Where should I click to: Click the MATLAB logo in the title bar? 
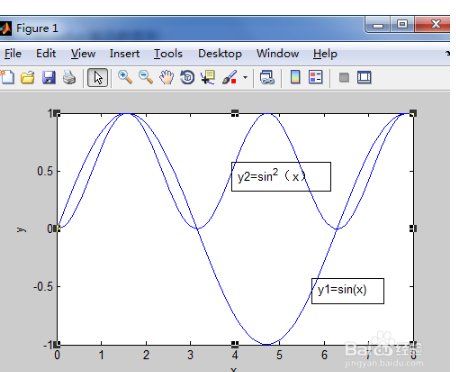click(5, 28)
